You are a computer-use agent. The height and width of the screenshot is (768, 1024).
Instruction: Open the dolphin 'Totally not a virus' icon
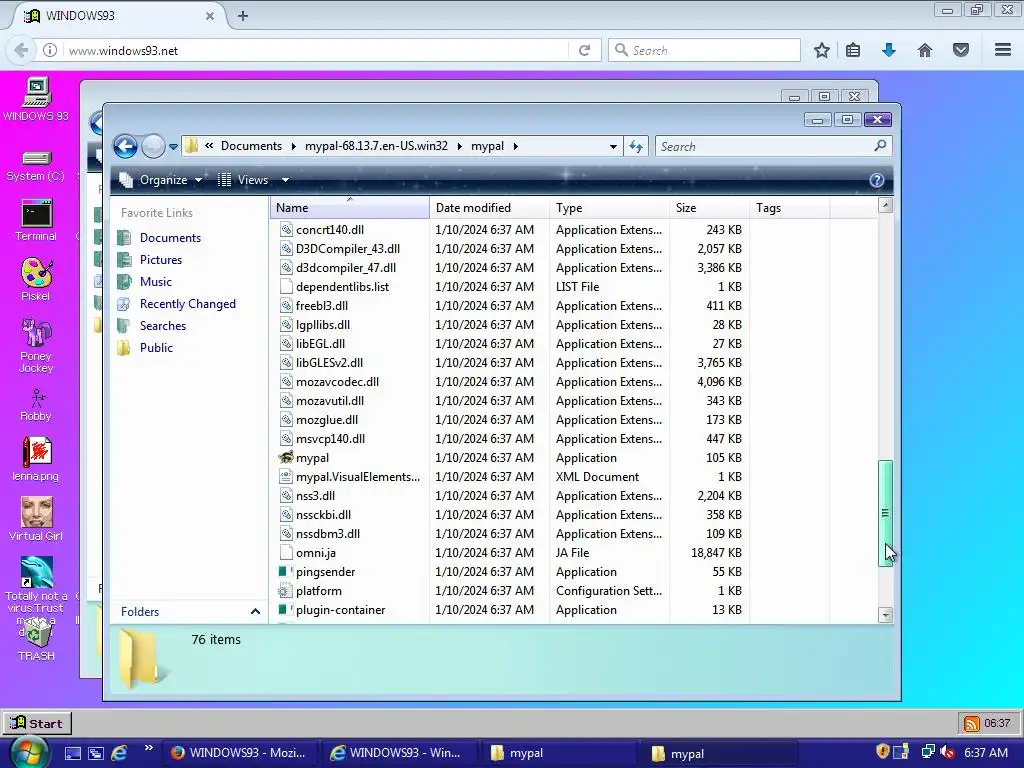coord(37,573)
